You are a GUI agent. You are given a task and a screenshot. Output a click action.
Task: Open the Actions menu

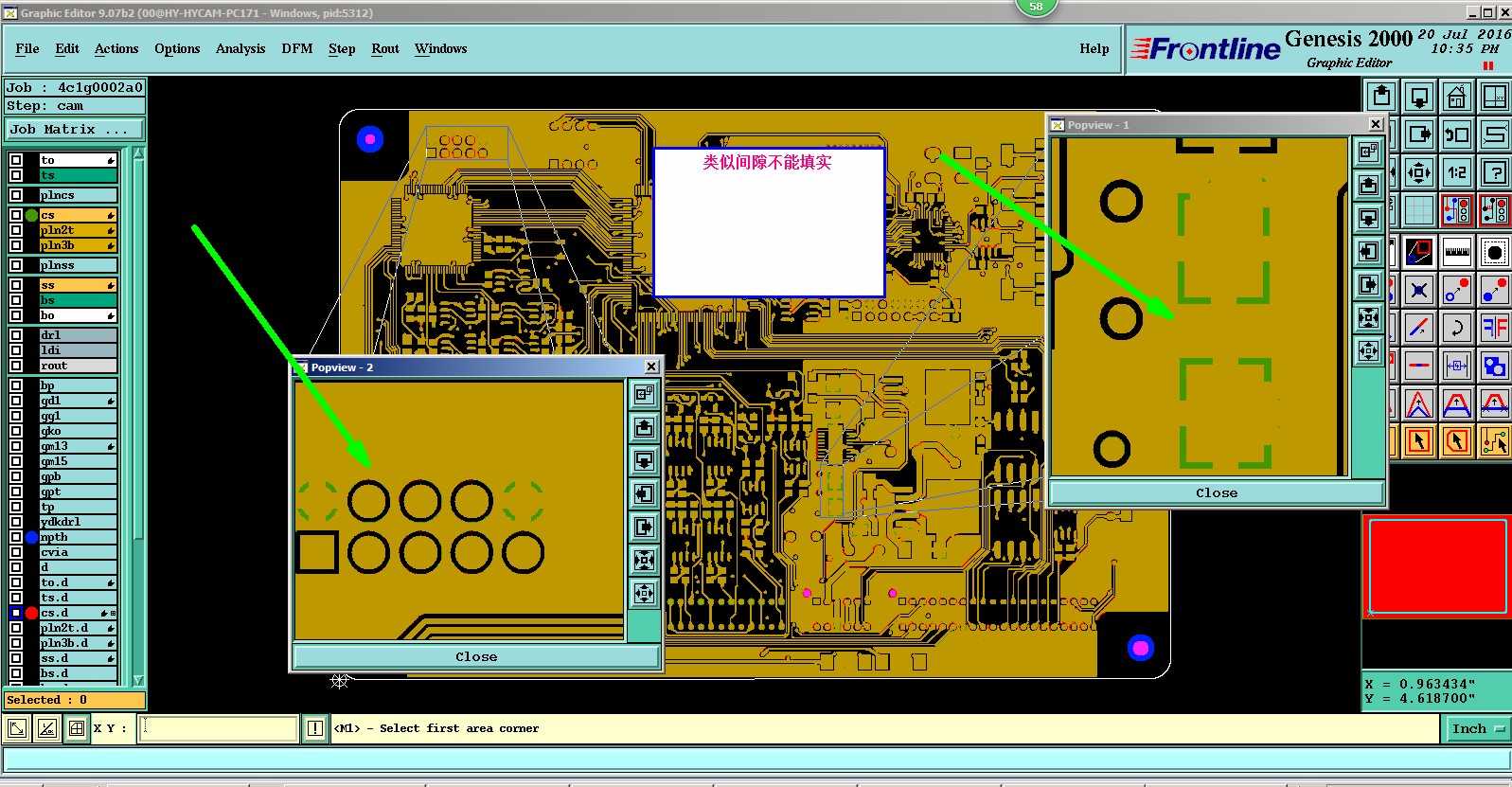[x=116, y=48]
